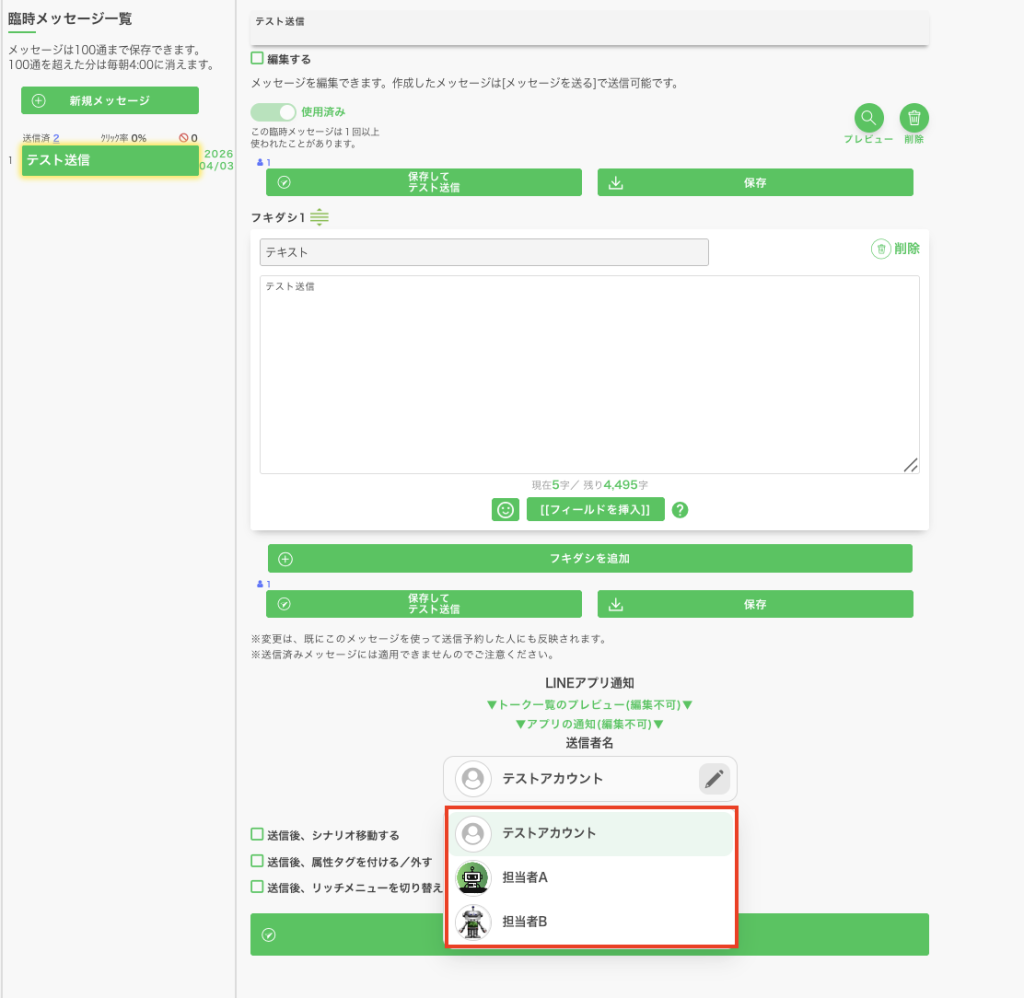Image resolution: width=1024 pixels, height=998 pixels.
Task: Check 送信後、シナリオ移動する option
Action: 257,834
